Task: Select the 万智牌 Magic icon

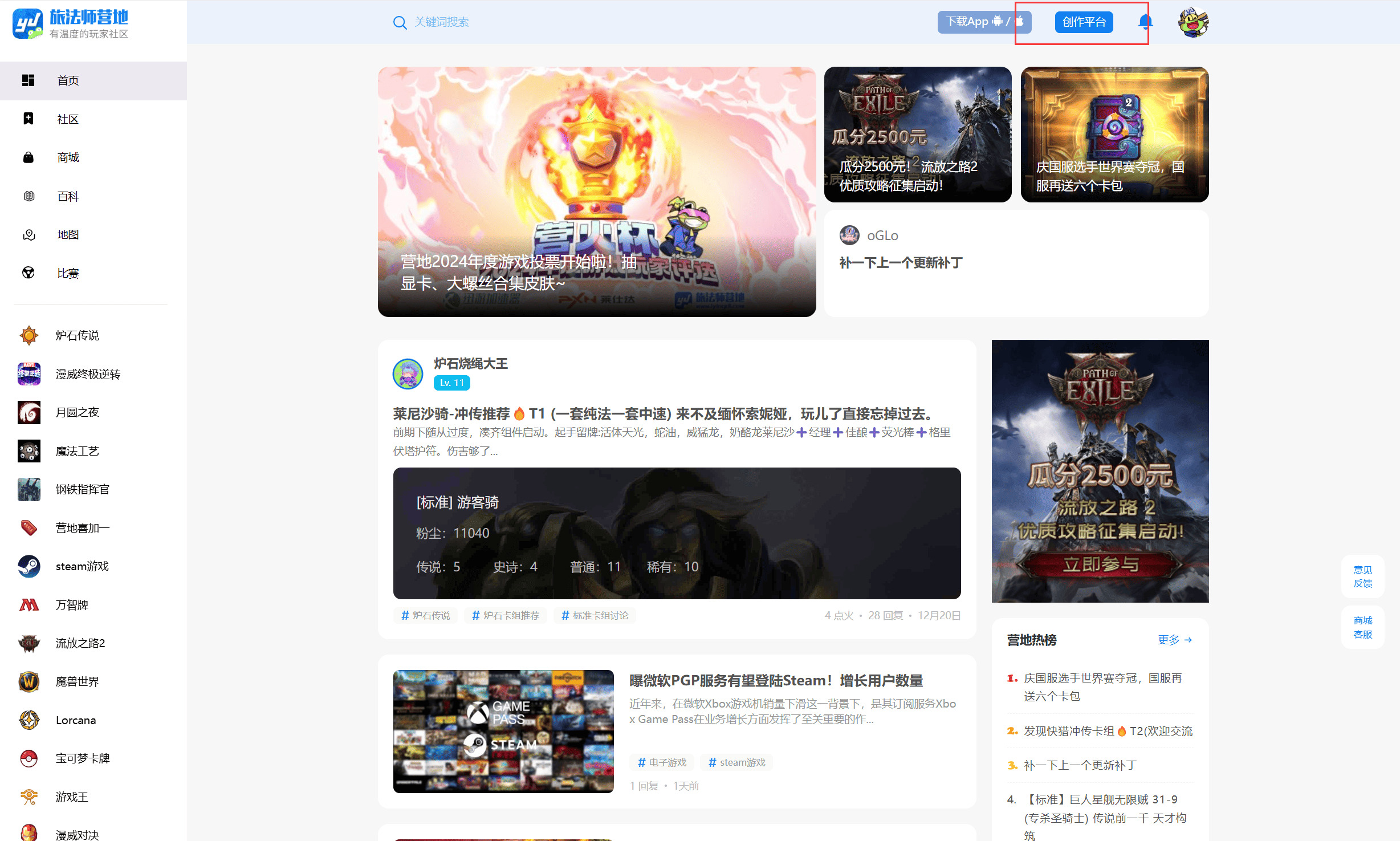Action: (x=29, y=605)
